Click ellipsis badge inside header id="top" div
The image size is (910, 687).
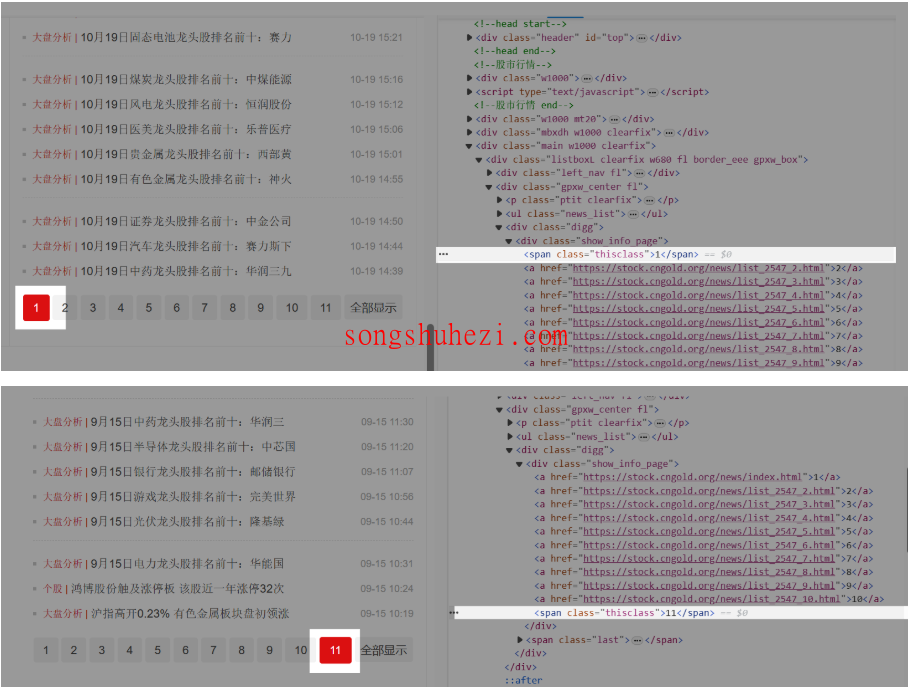[x=641, y=38]
